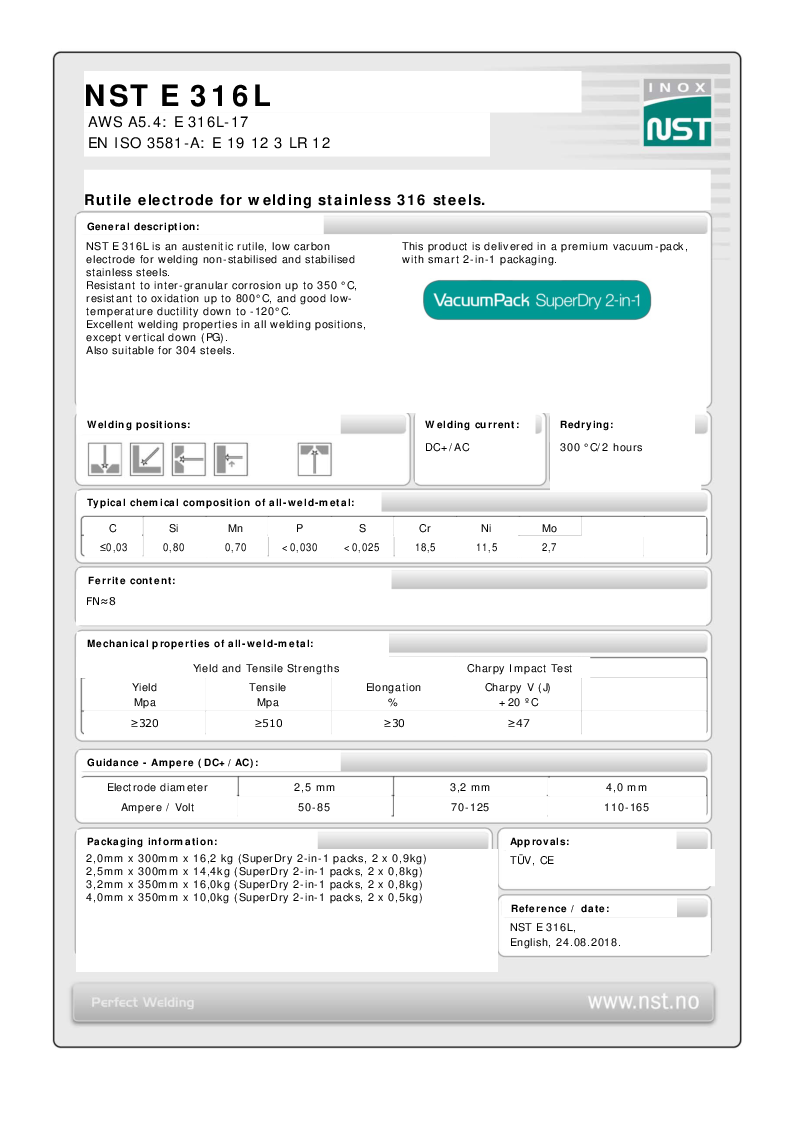Select the 70-125 ampere cell

point(470,808)
